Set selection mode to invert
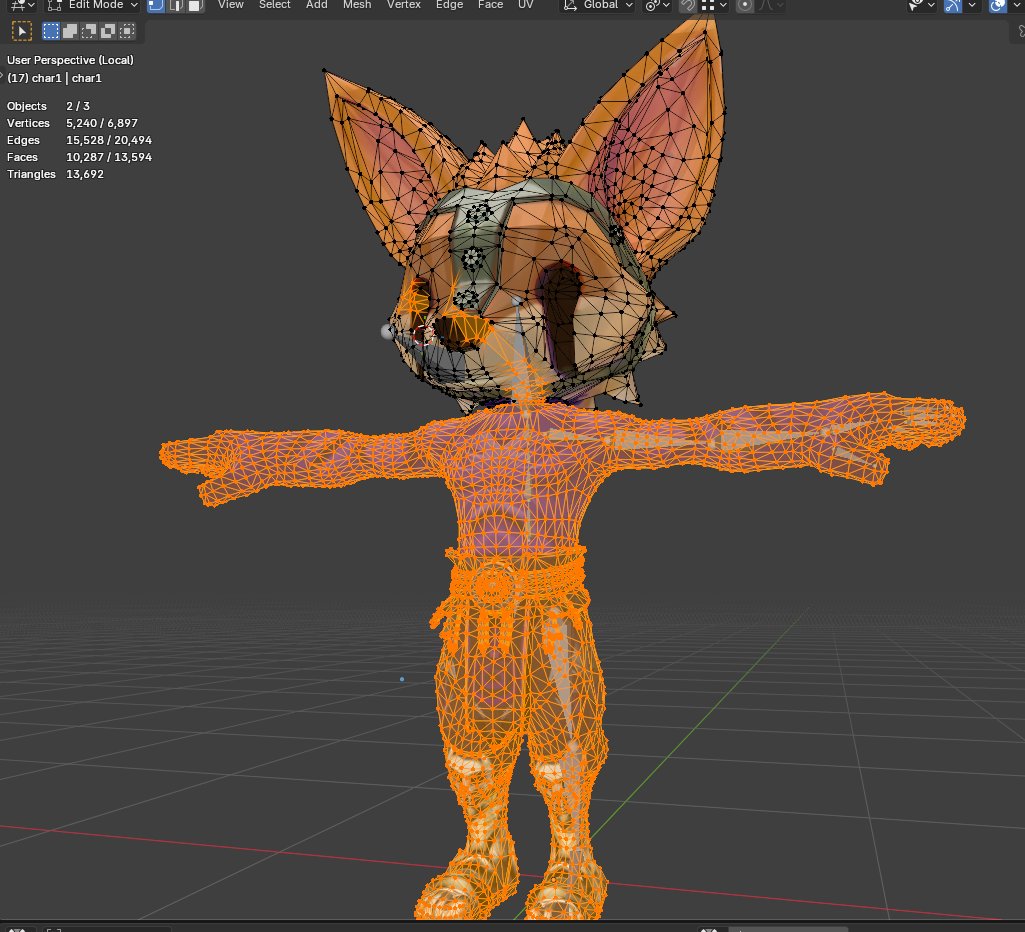Viewport: 1025px width, 932px height. (x=108, y=31)
